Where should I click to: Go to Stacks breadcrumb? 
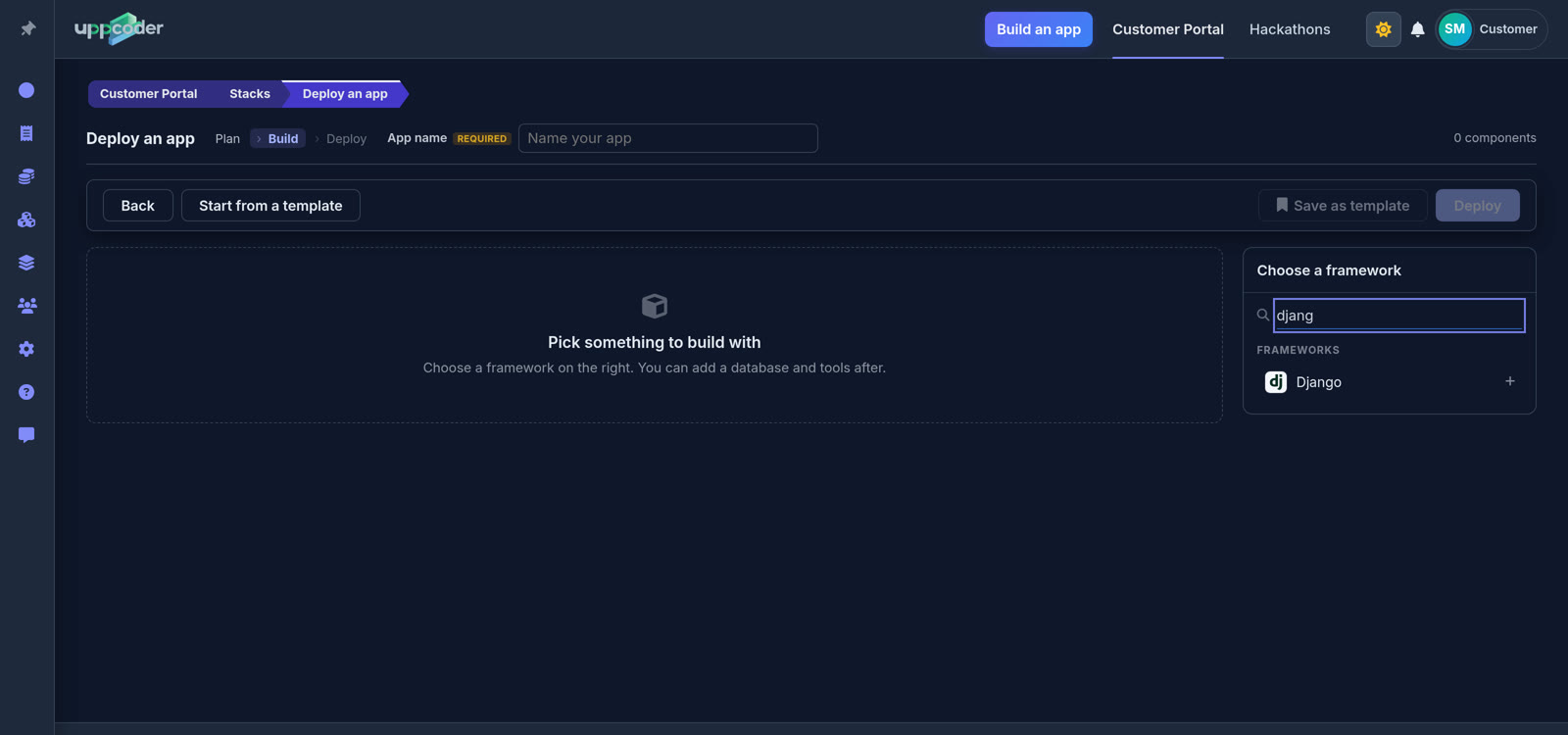click(x=250, y=94)
